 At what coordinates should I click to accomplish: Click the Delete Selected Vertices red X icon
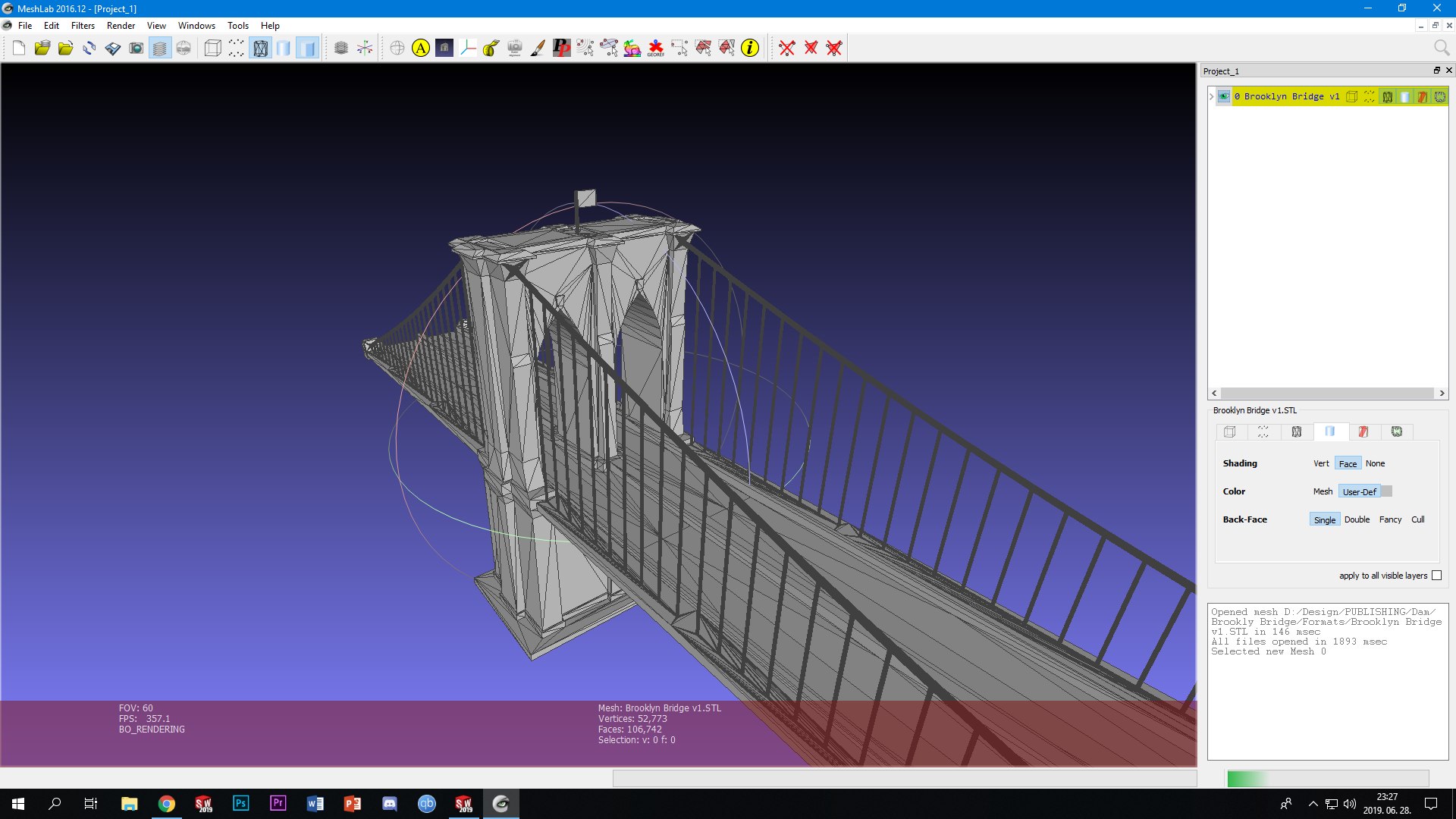point(787,49)
